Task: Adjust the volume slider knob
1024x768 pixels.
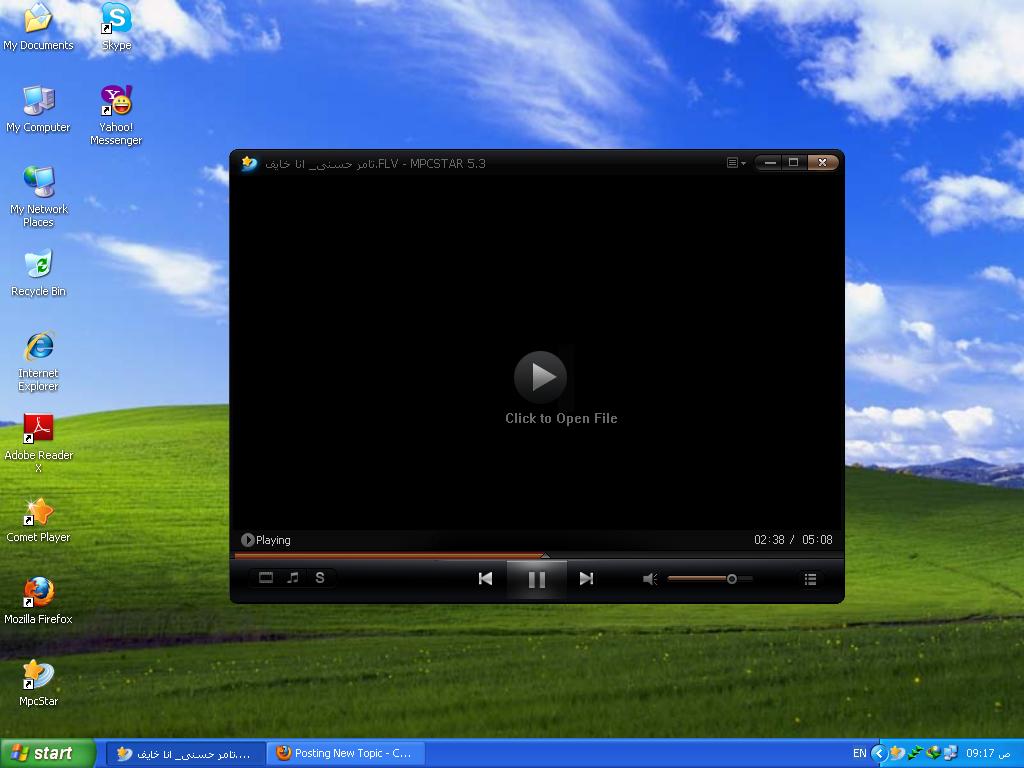Action: [732, 579]
